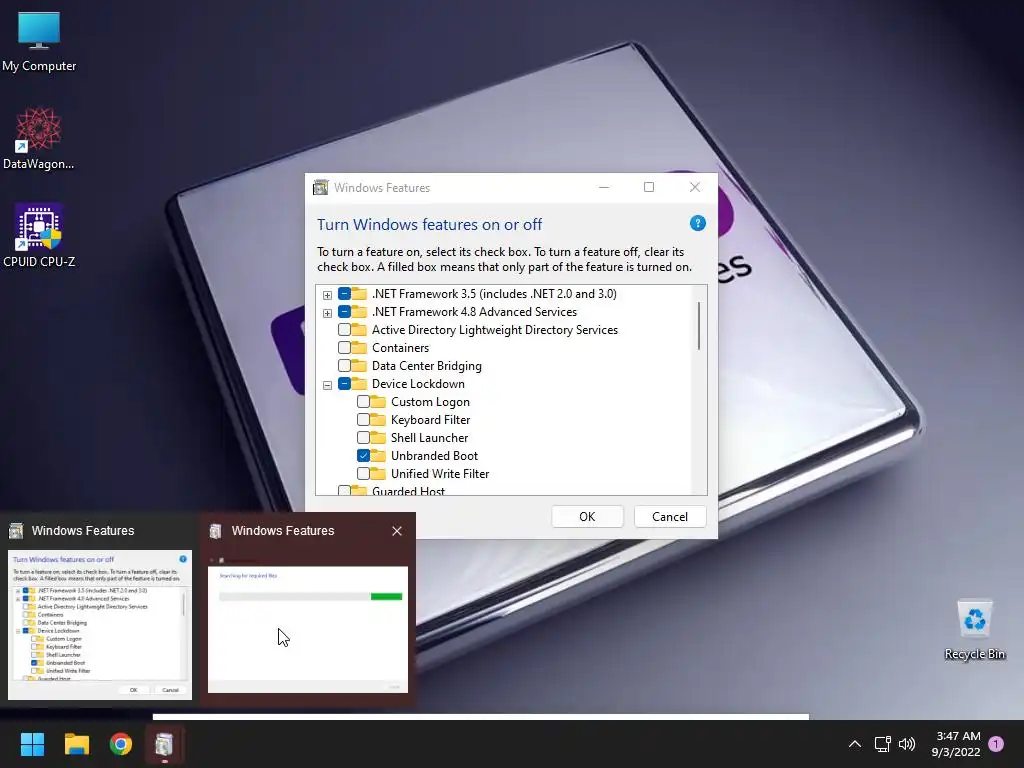Click OK in Windows Features dialog
The image size is (1024, 768).
point(587,517)
